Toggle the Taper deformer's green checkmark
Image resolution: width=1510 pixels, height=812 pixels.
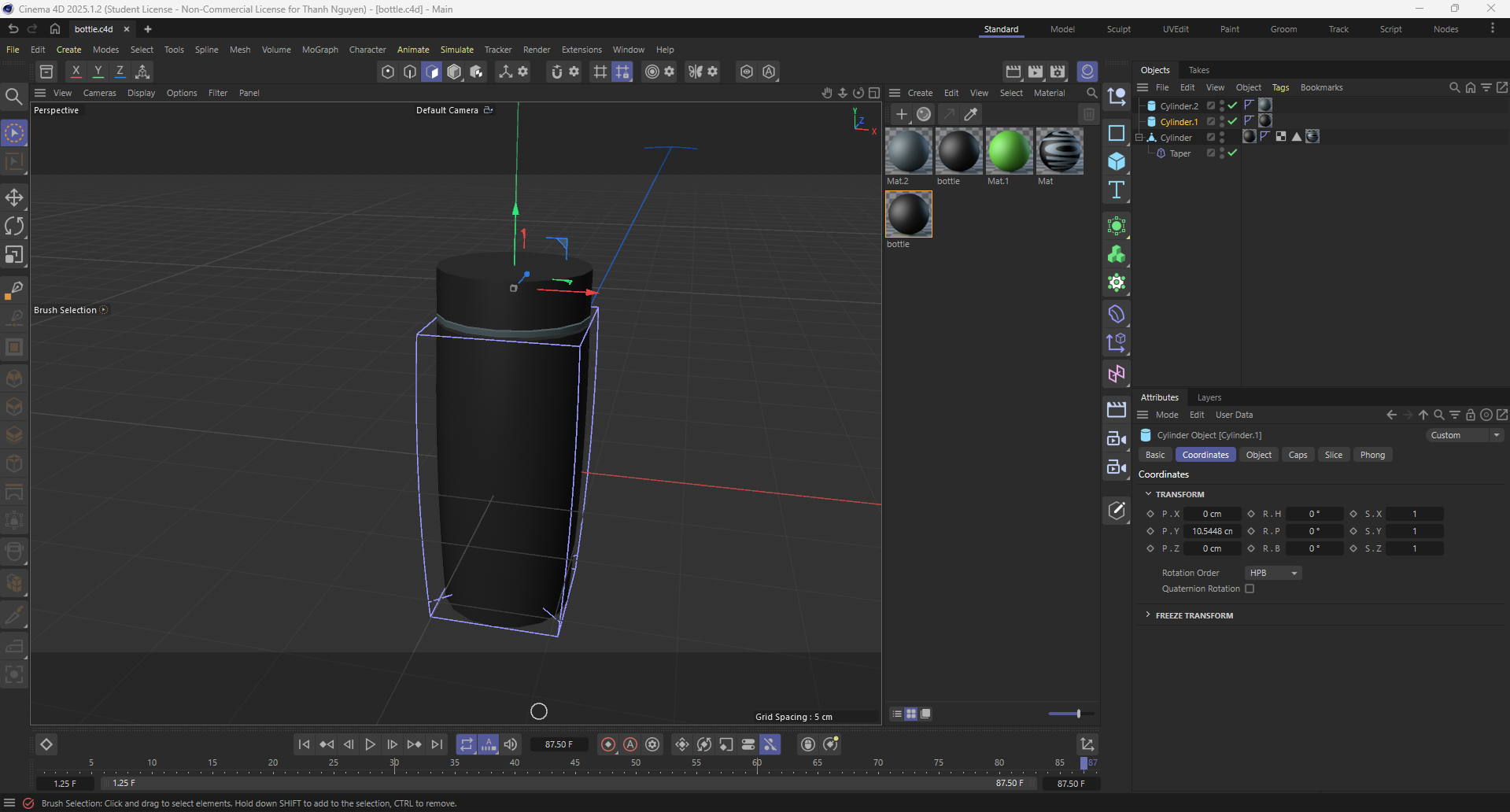[1231, 153]
